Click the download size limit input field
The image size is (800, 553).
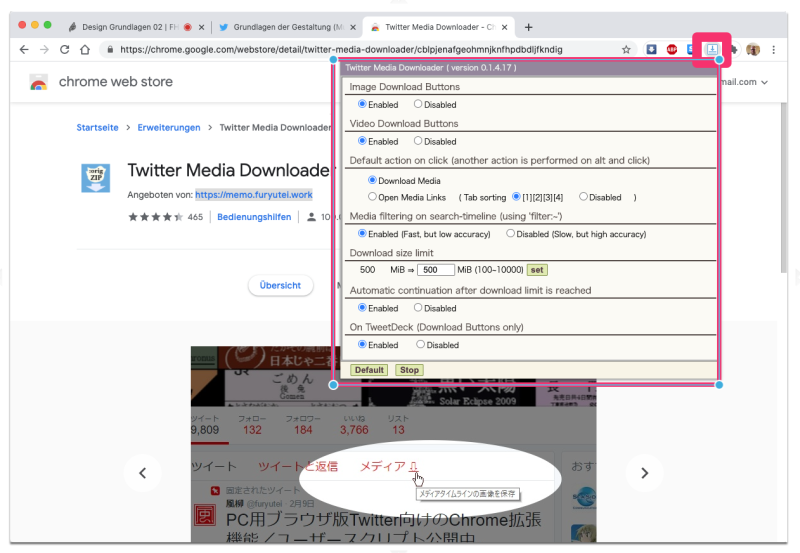click(x=436, y=270)
